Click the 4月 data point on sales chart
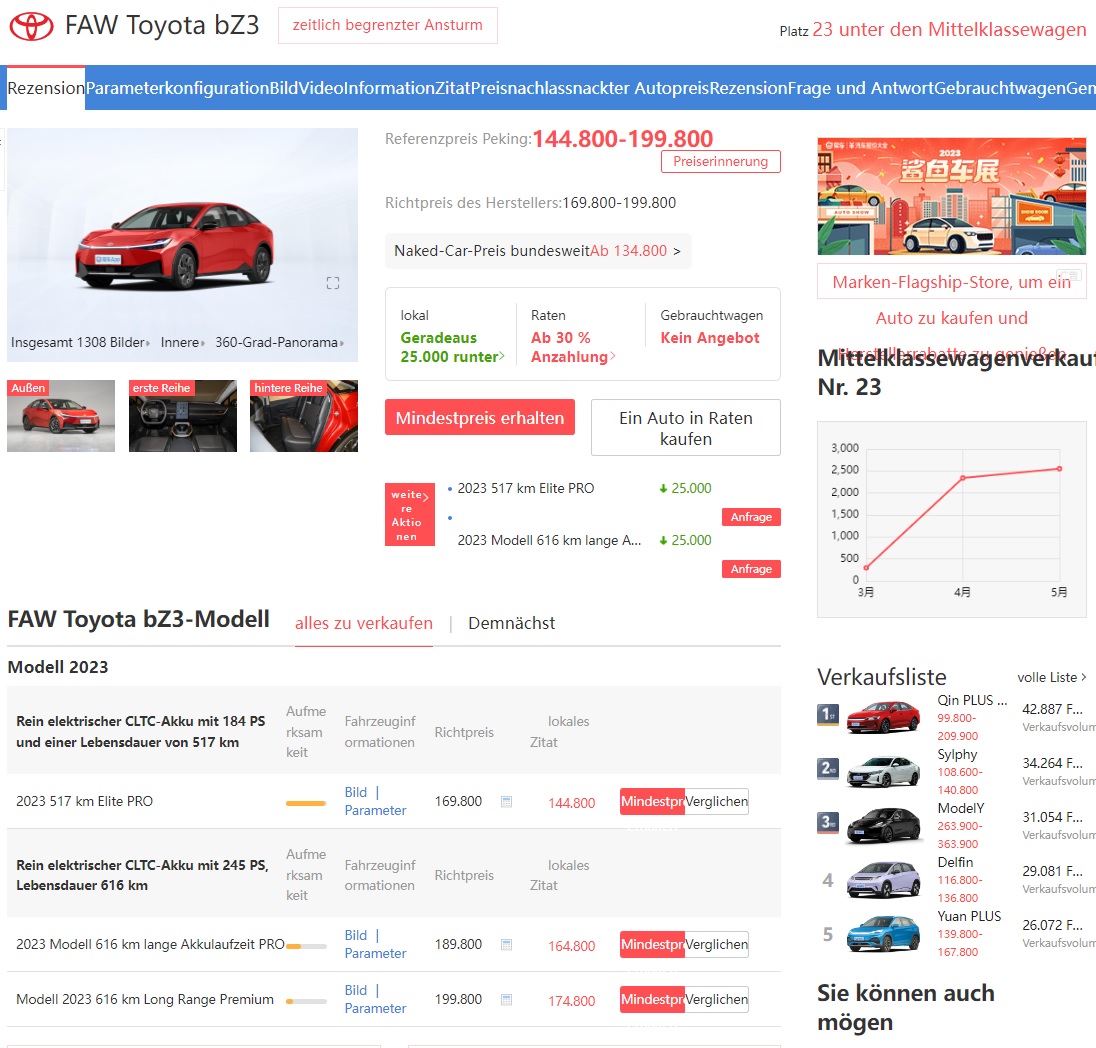 [962, 478]
